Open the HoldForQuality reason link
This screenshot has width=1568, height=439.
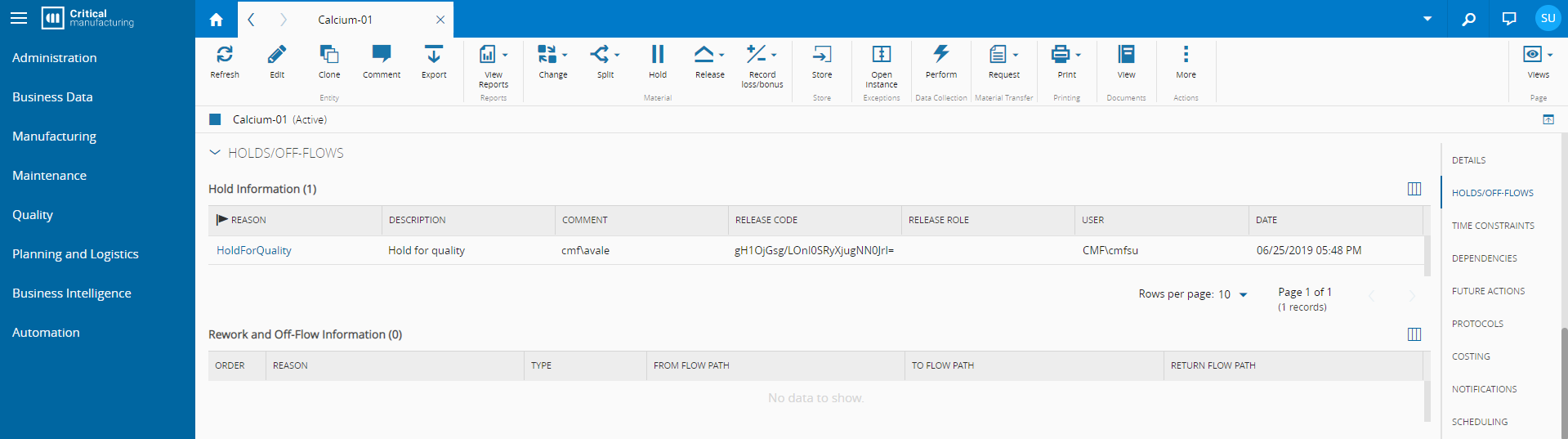tap(254, 251)
